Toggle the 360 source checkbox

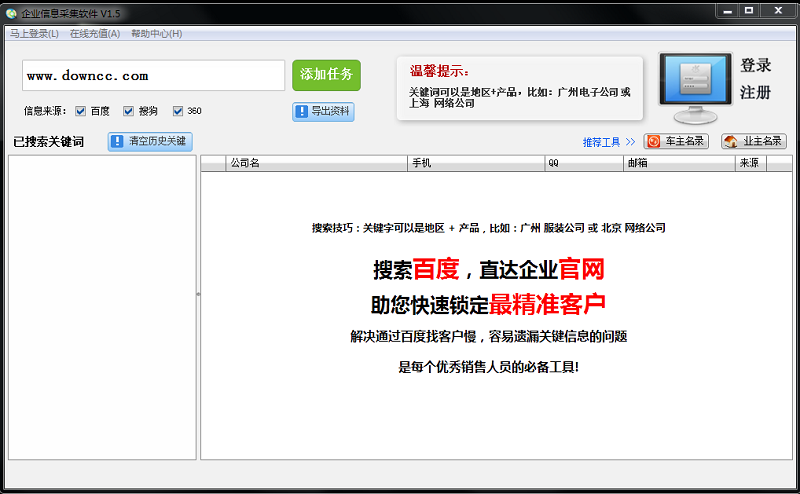tap(178, 111)
